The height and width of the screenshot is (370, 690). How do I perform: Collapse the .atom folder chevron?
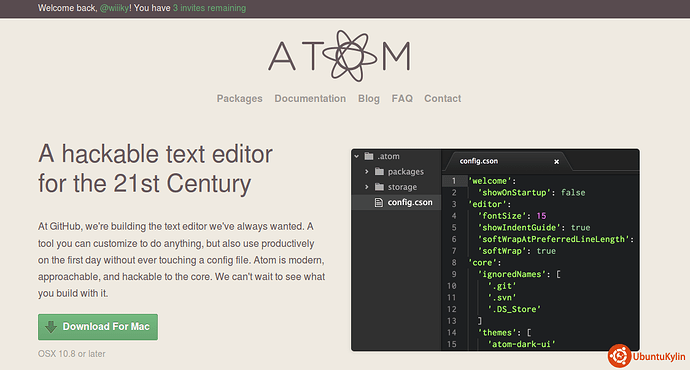(x=357, y=156)
